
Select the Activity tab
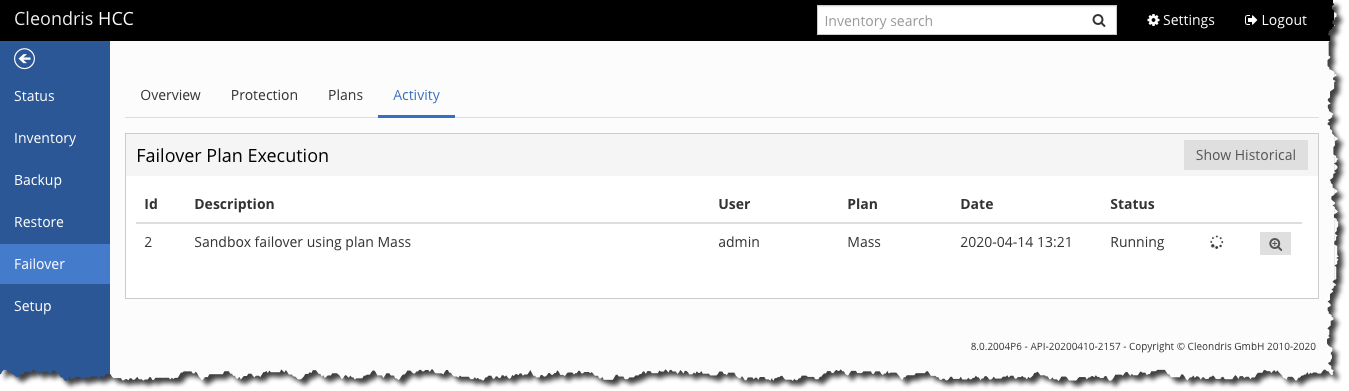(x=416, y=95)
